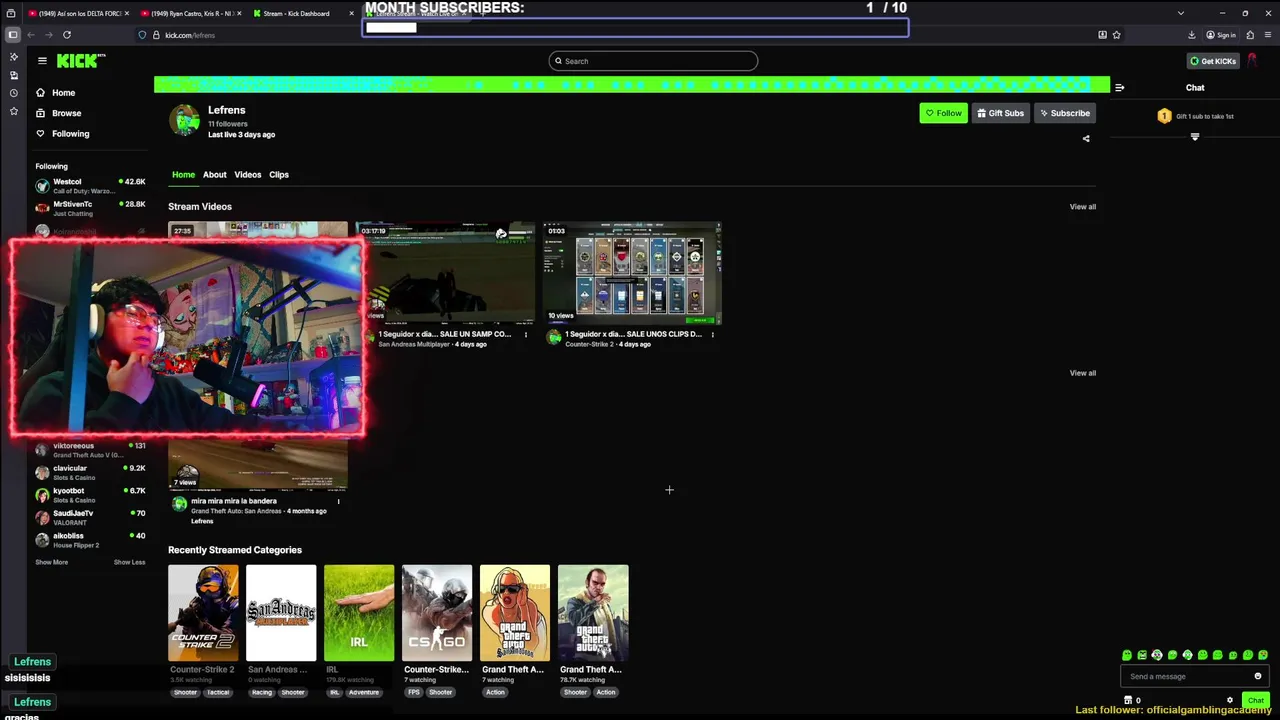Expand list with Show More
Image resolution: width=1280 pixels, height=720 pixels.
(x=52, y=562)
